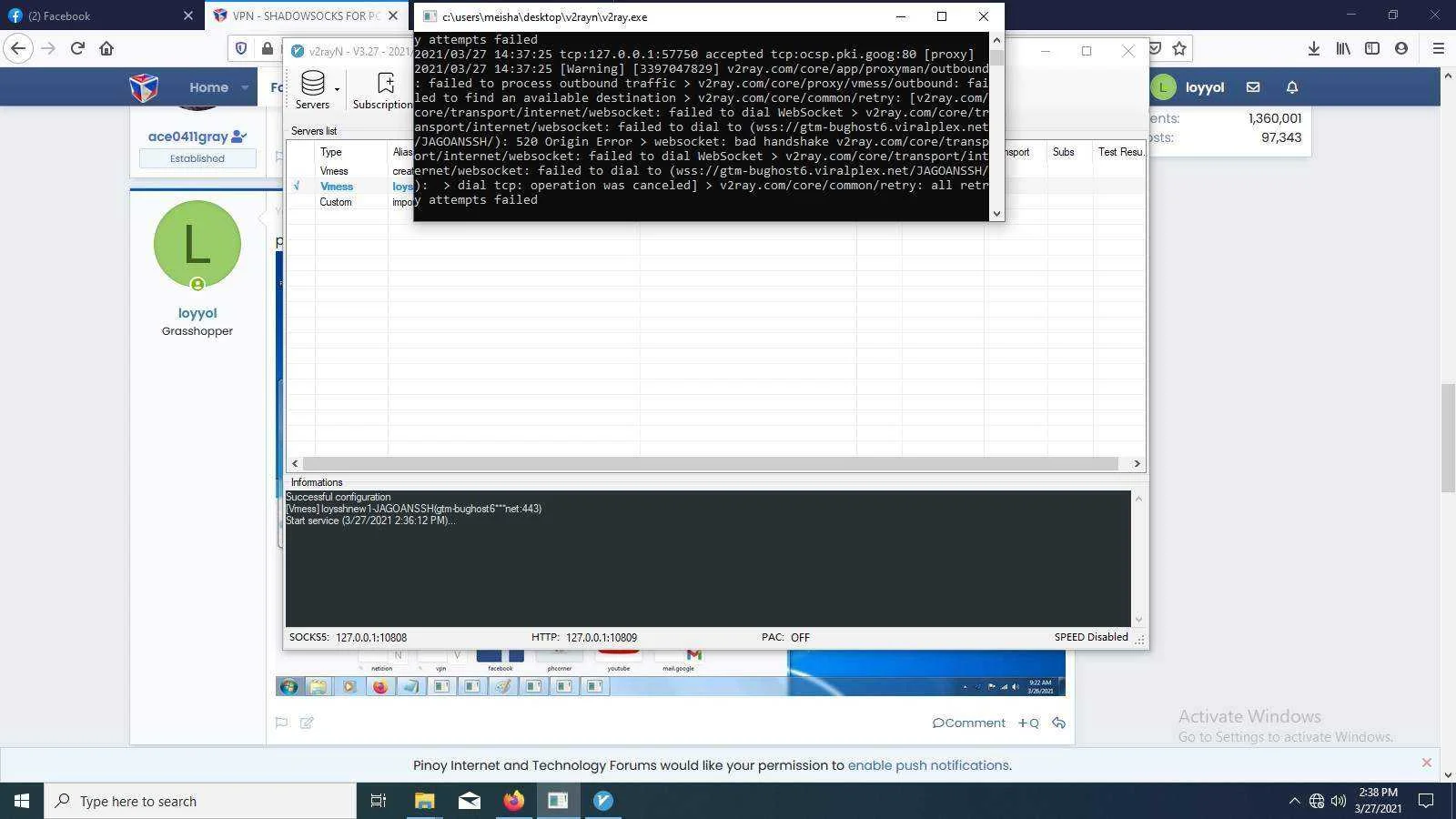
Task: Go forward in Firefox
Action: pyautogui.click(x=48, y=48)
